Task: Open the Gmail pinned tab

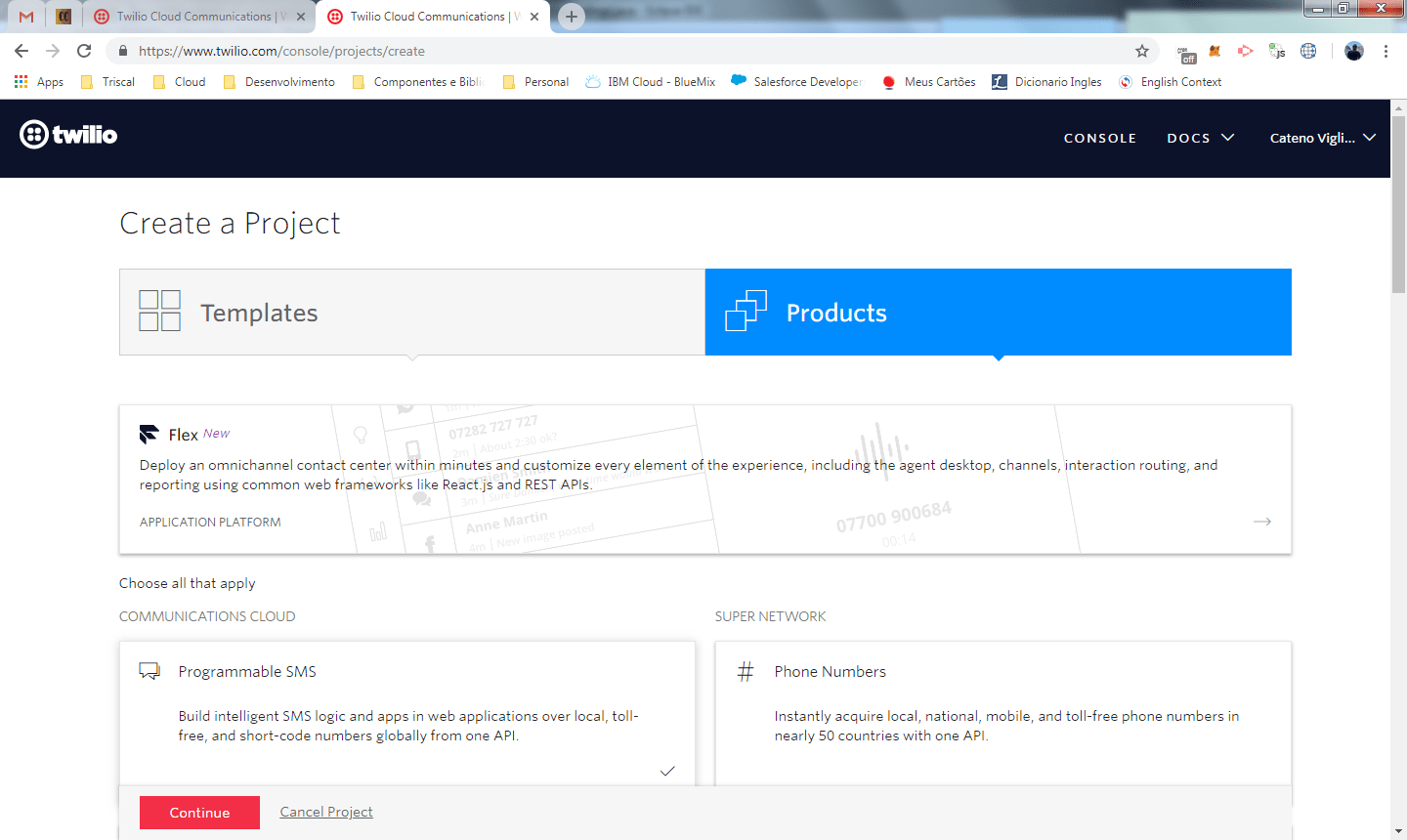Action: point(26,17)
